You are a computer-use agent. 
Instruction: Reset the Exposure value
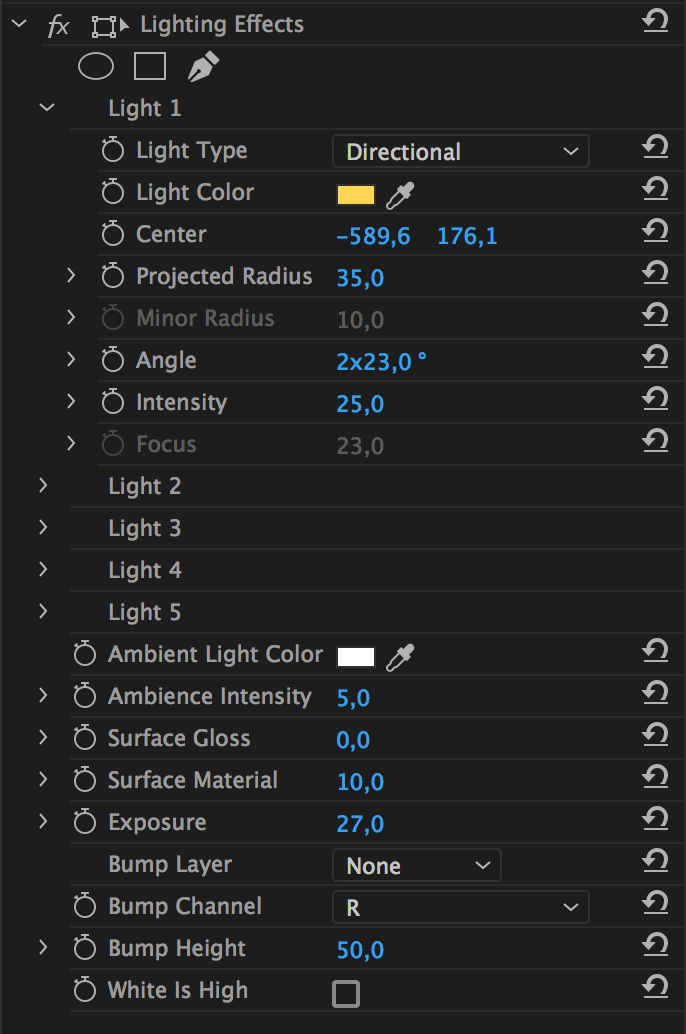click(655, 819)
